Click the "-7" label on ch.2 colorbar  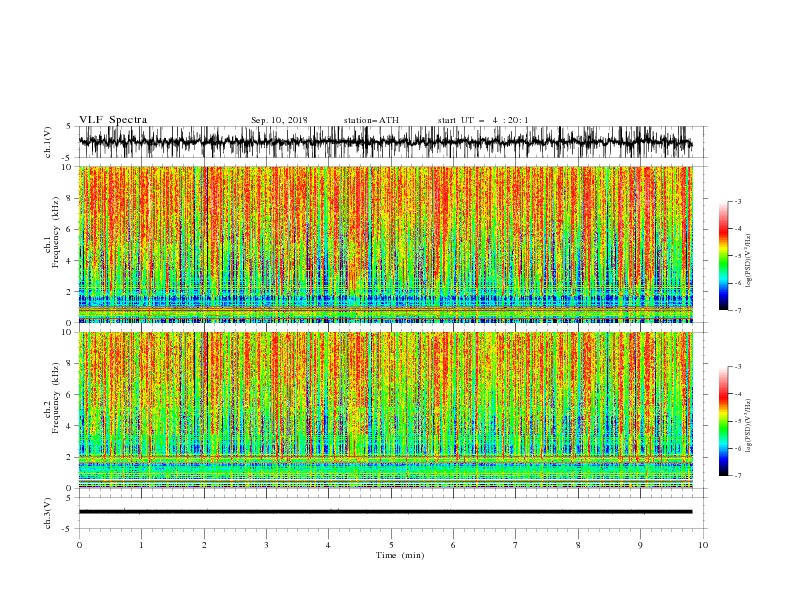[737, 475]
